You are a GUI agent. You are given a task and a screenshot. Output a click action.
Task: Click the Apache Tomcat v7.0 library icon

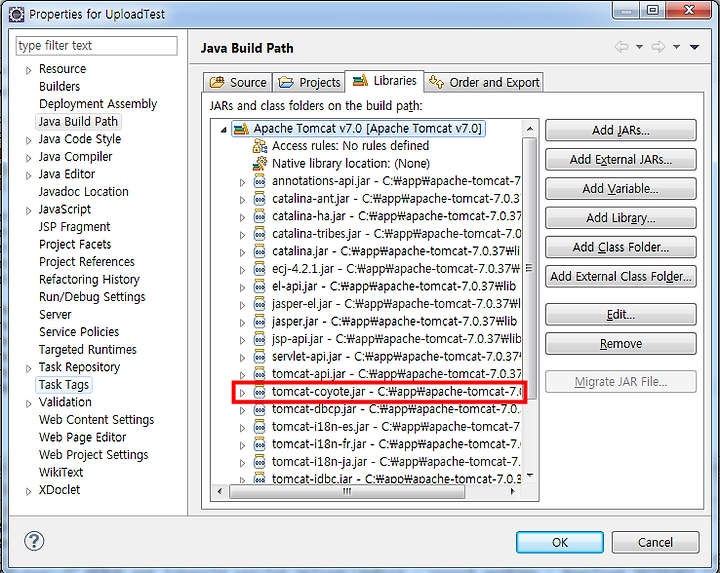241,129
